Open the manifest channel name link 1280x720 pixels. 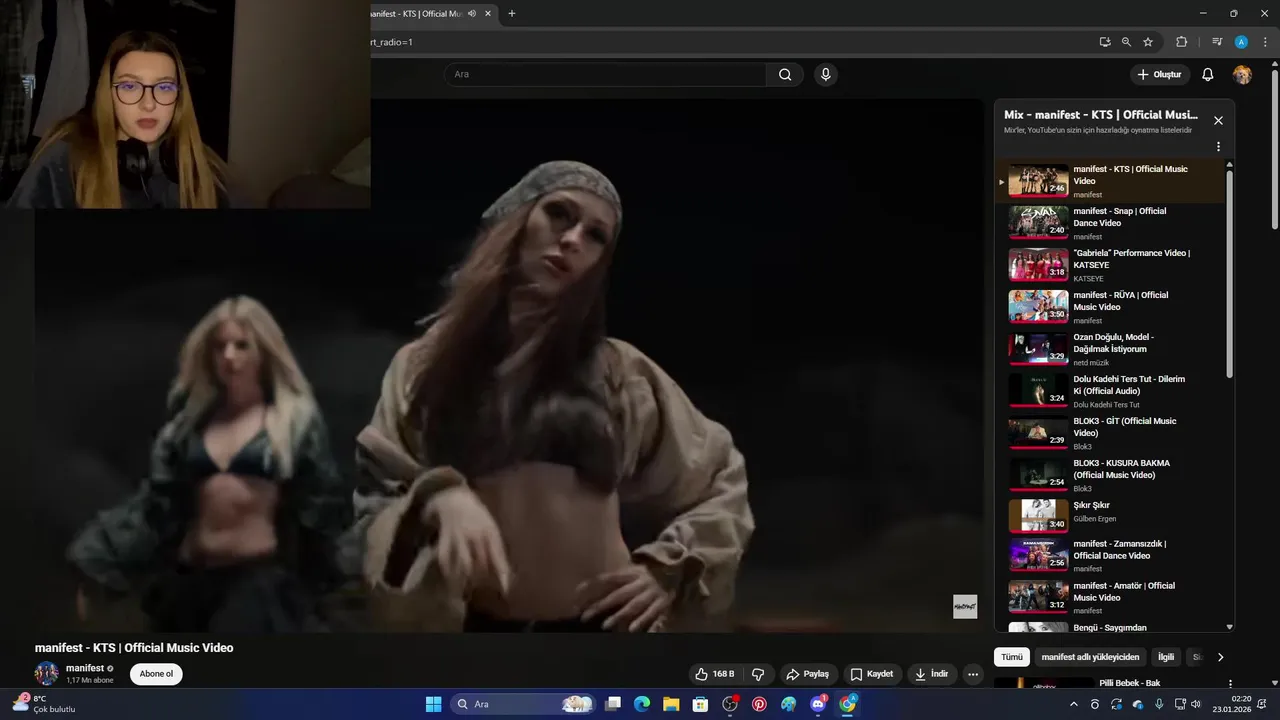(x=85, y=668)
